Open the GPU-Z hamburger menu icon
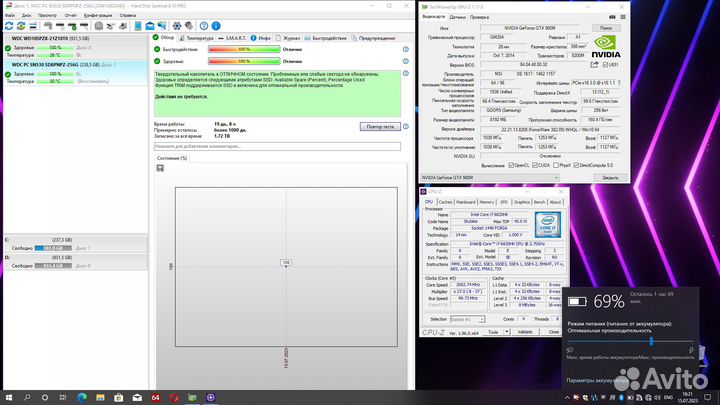720x405 pixels. [623, 17]
